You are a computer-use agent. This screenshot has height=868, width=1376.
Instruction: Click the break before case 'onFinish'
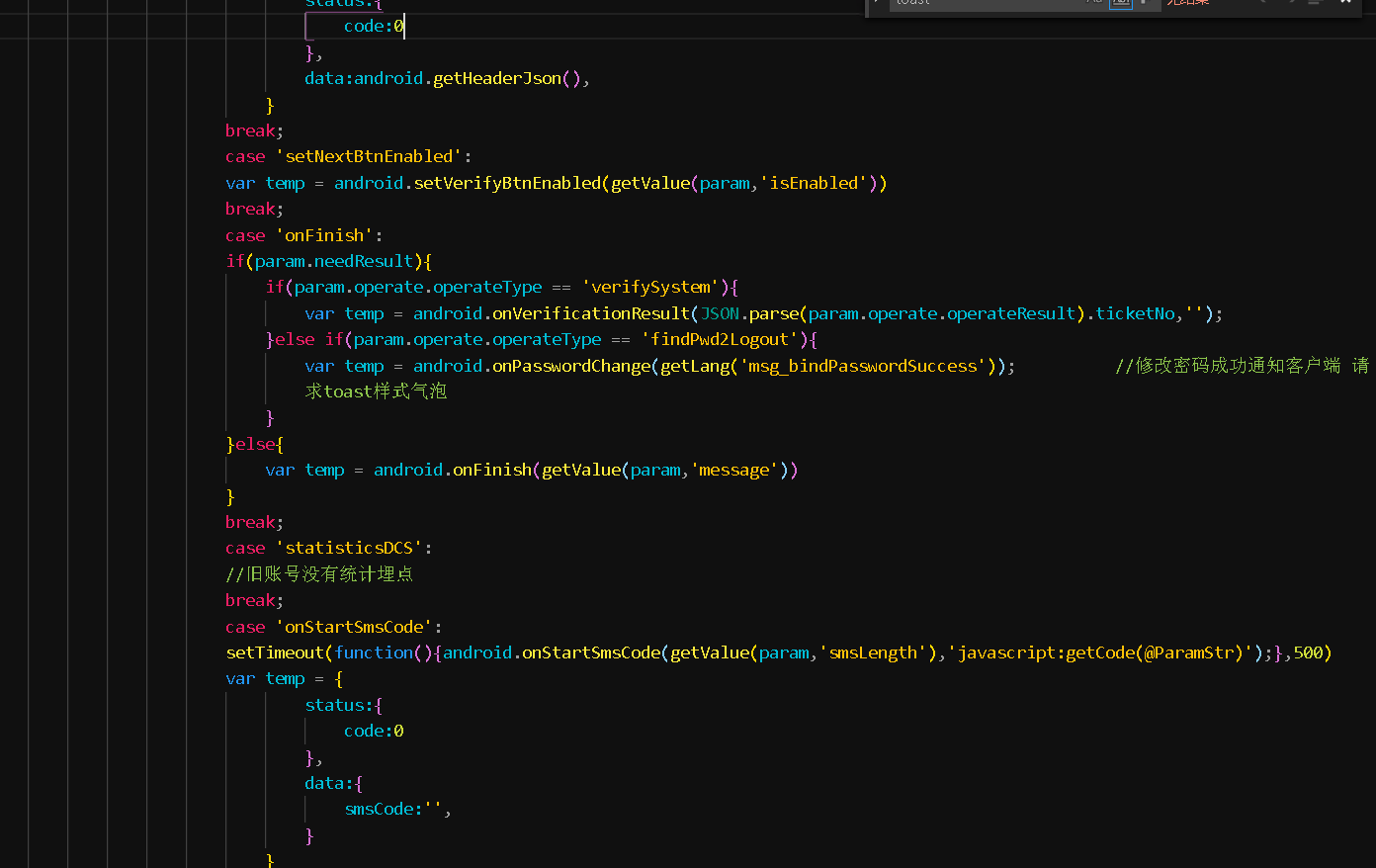[x=255, y=209]
